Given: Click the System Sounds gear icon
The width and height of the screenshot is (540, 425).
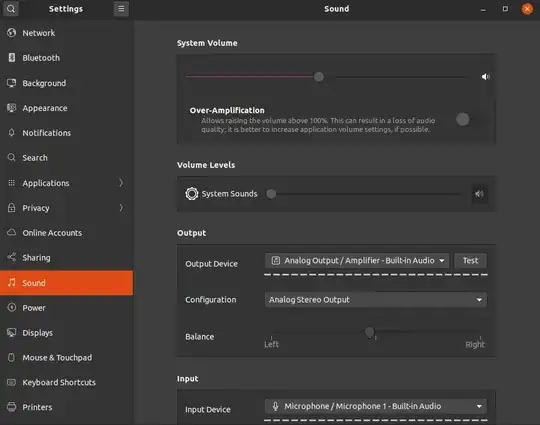Looking at the screenshot, I should click(192, 194).
